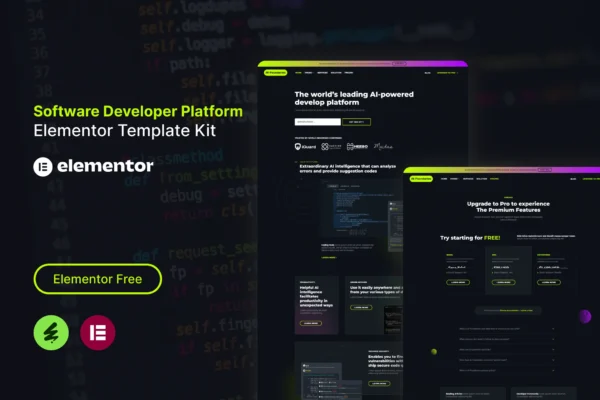Click the four-circle pattern company logo

[x=331, y=147]
